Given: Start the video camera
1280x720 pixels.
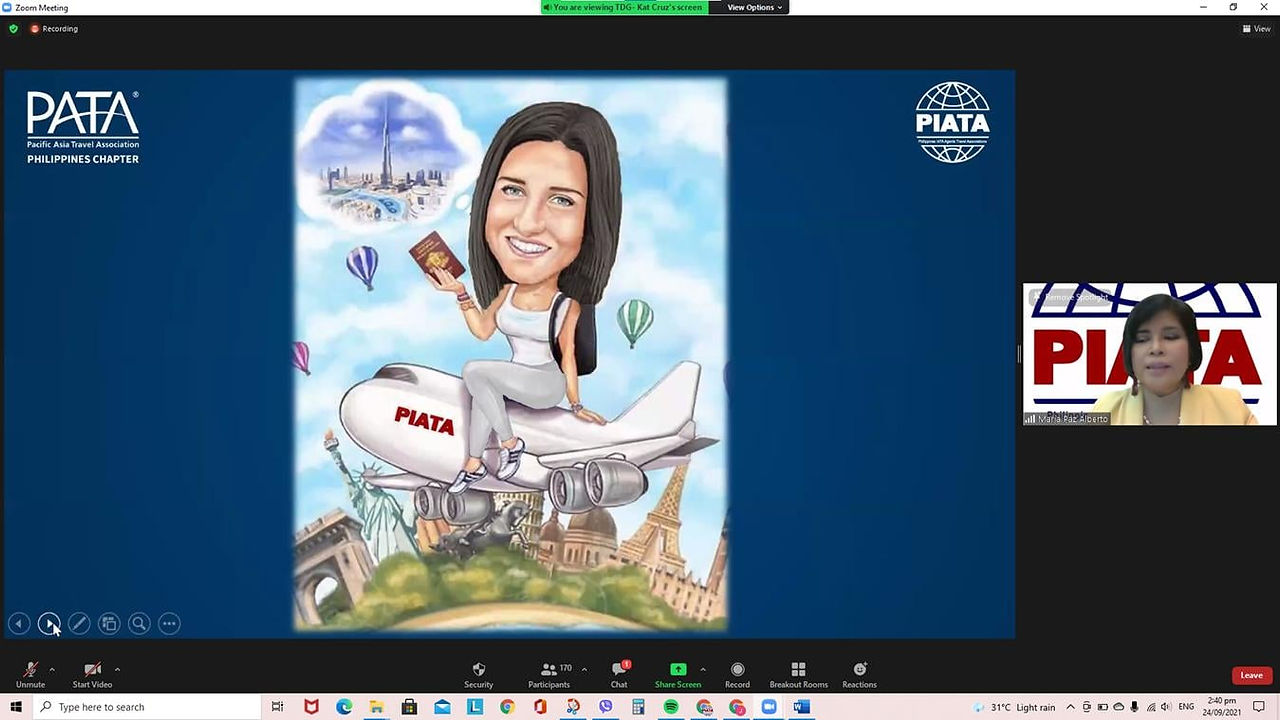Looking at the screenshot, I should click(x=92, y=675).
